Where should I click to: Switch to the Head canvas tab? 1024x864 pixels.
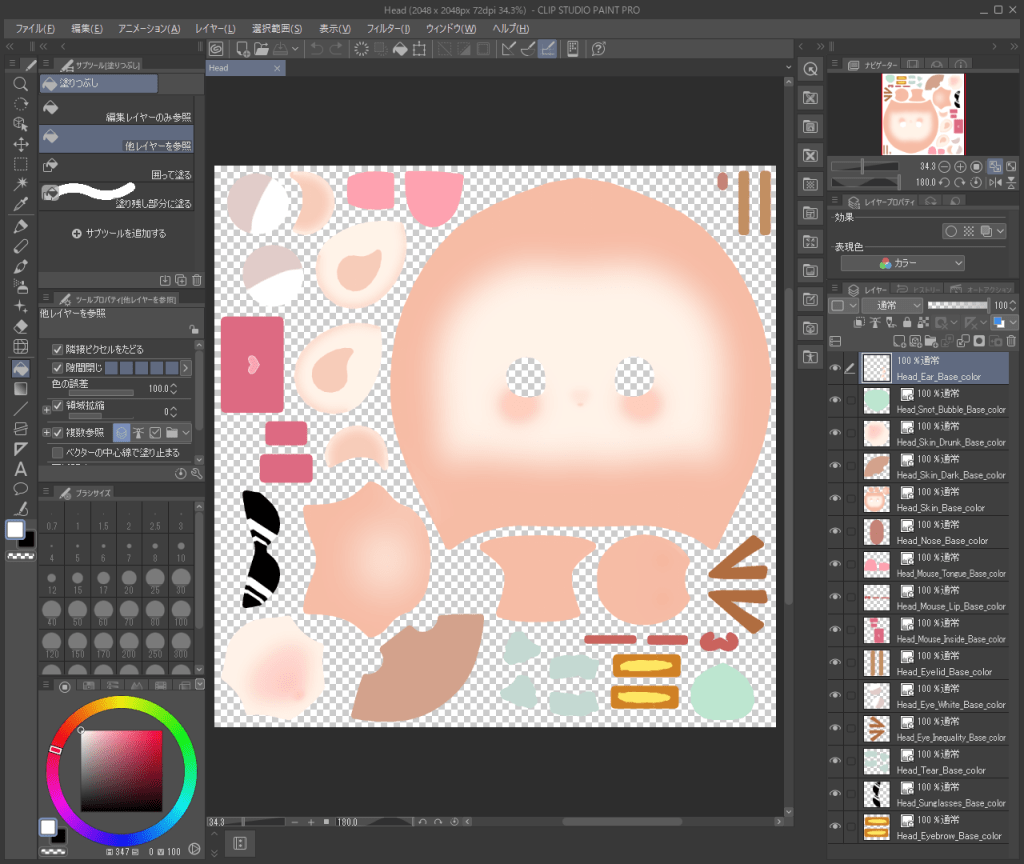pyautogui.click(x=220, y=68)
